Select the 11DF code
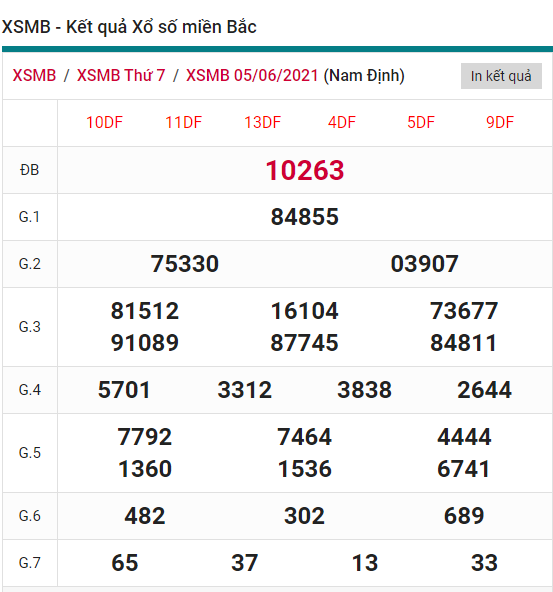Screen dimensions: 553x592 (x=183, y=123)
